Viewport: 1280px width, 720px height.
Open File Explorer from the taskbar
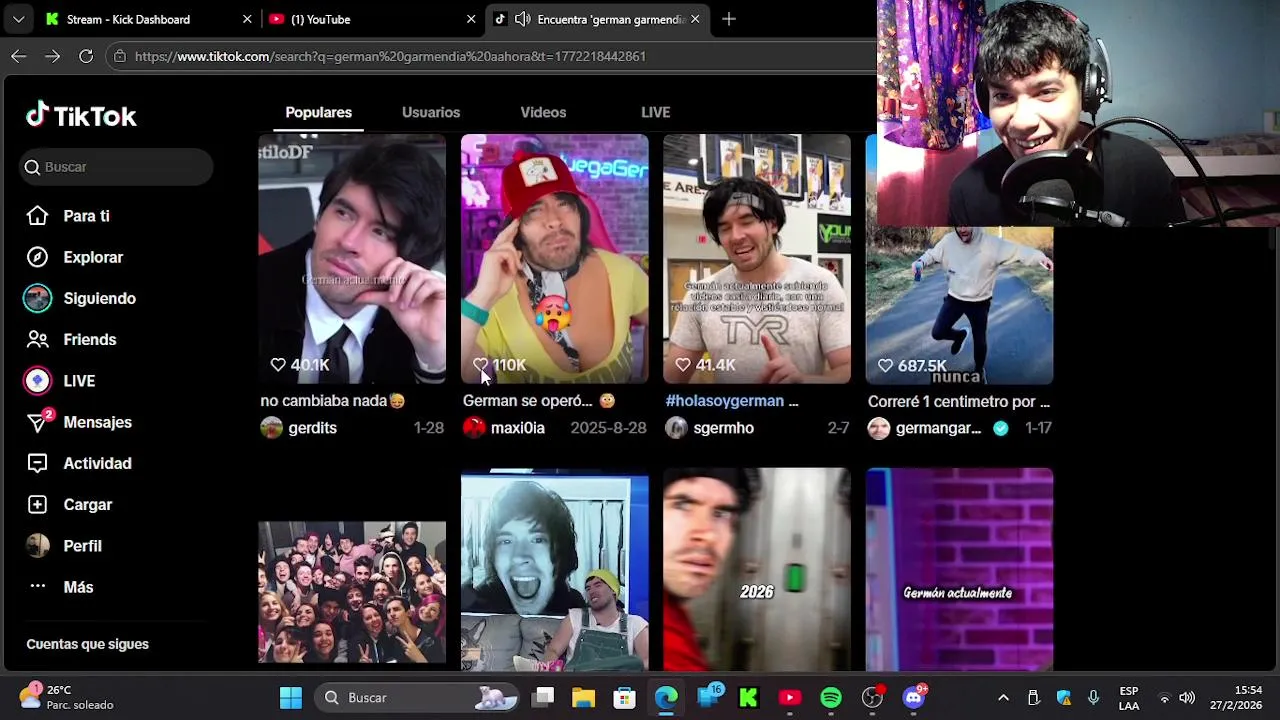coord(583,698)
